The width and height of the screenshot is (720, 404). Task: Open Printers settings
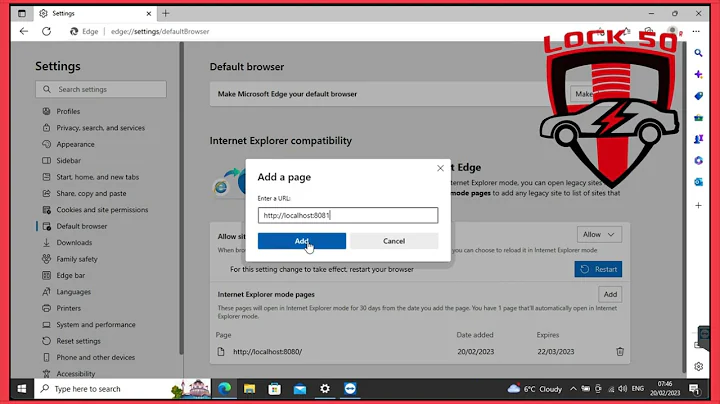pyautogui.click(x=68, y=308)
